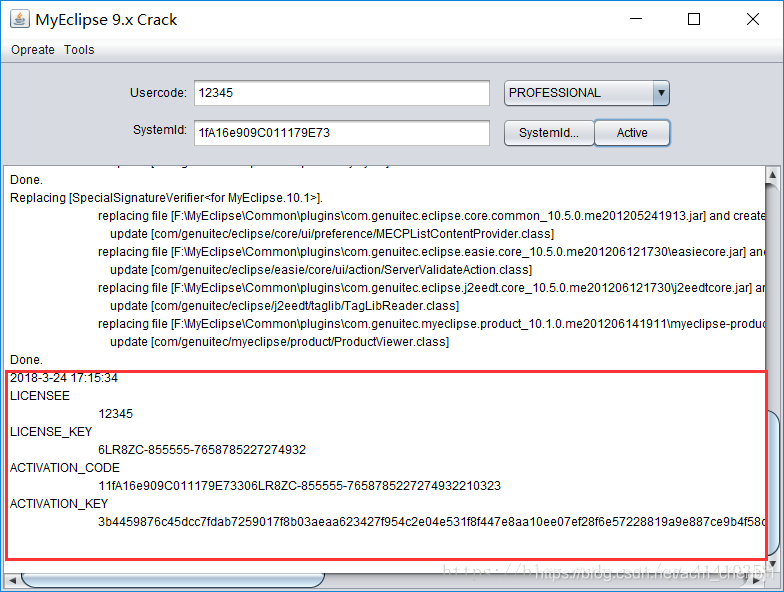Image resolution: width=784 pixels, height=592 pixels.
Task: Click the vertical scrollbar down arrow
Action: 772,564
